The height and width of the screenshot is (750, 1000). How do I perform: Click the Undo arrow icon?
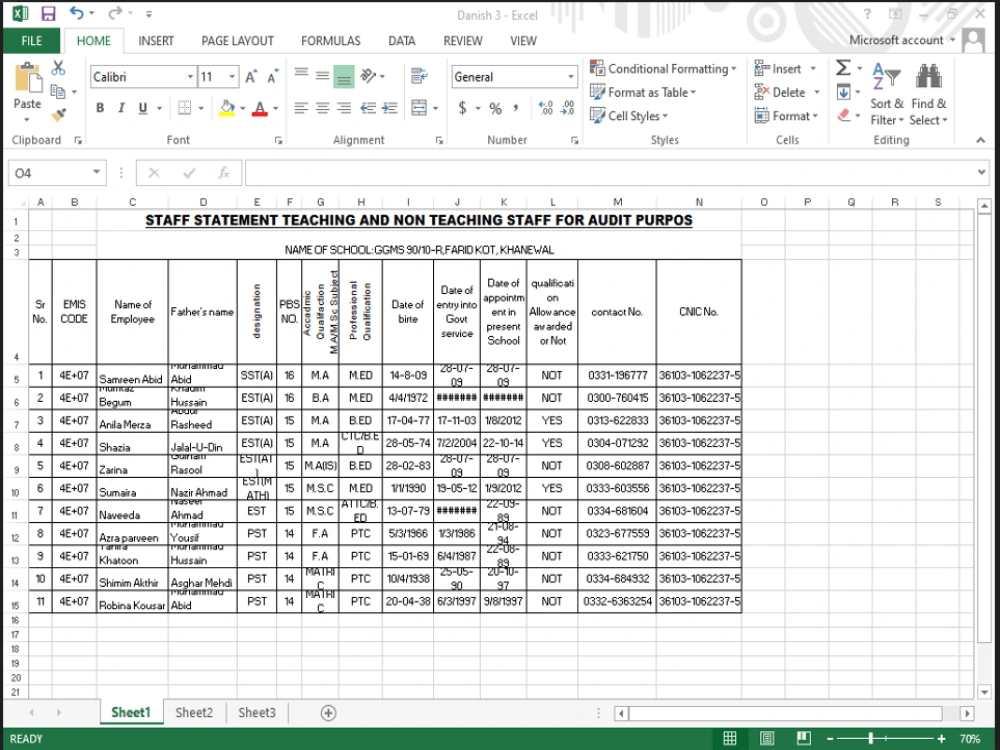coord(77,13)
